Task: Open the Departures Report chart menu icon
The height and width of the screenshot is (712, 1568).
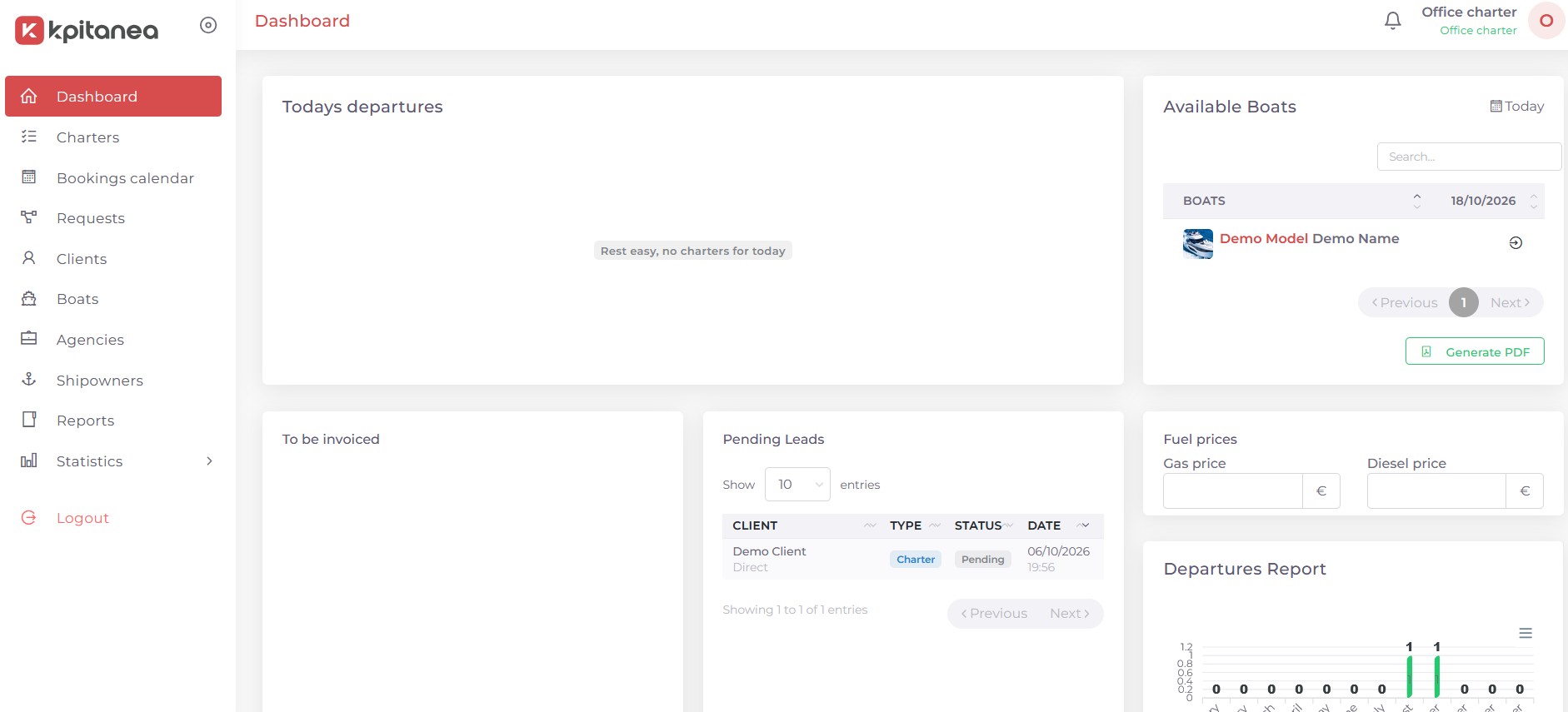Action: (1526, 634)
